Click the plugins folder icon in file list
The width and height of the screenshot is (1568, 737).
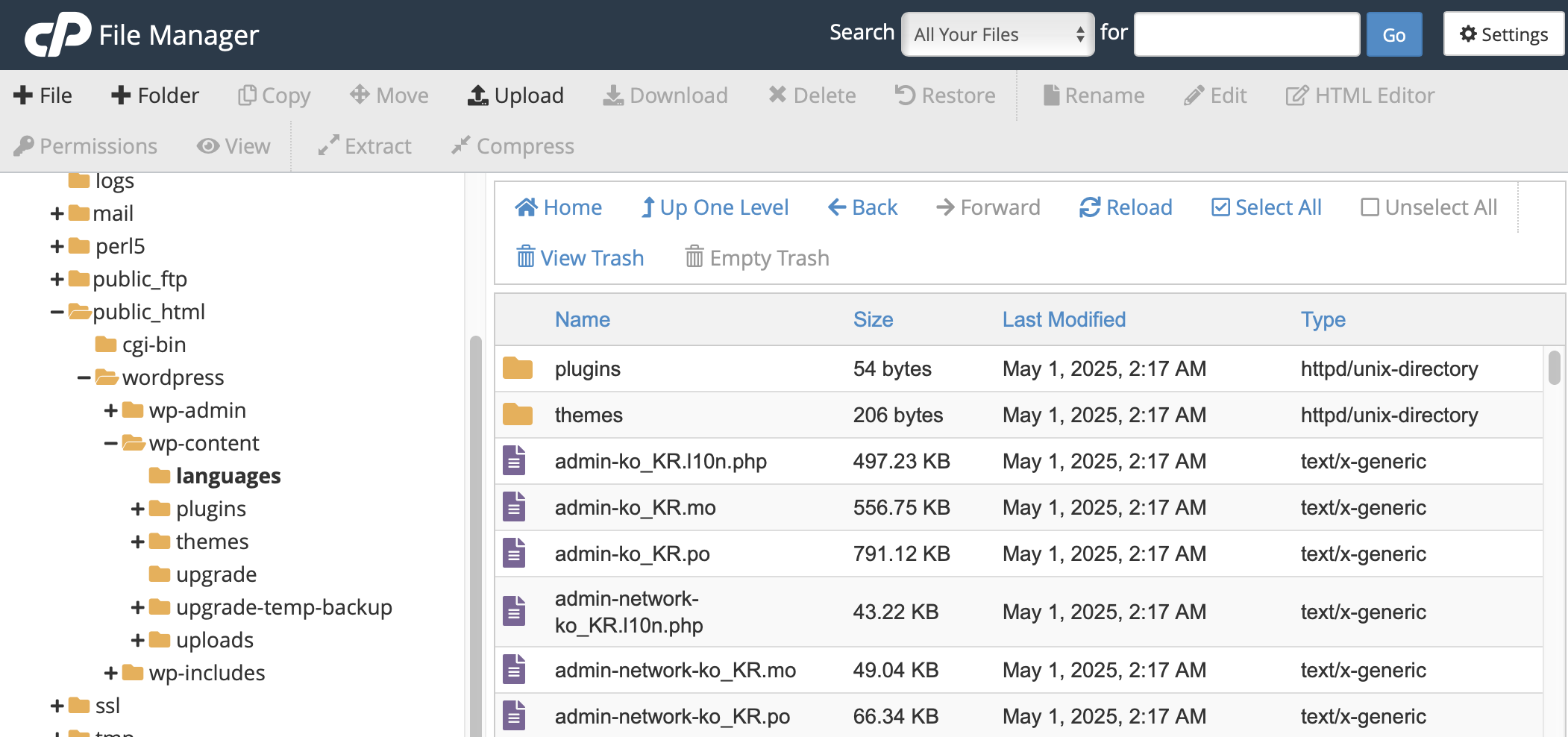[x=518, y=368]
